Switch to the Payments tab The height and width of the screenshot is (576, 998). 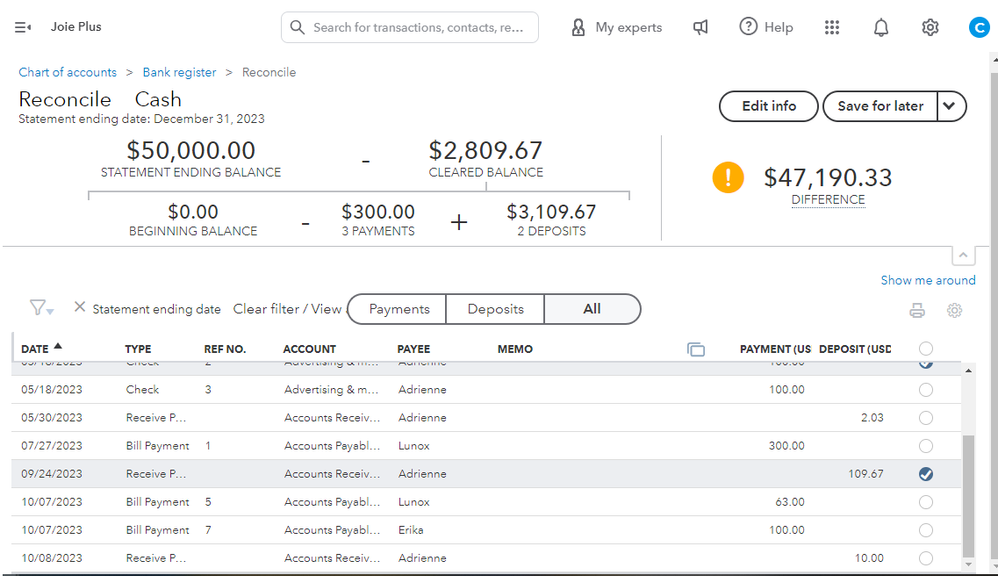coord(399,309)
